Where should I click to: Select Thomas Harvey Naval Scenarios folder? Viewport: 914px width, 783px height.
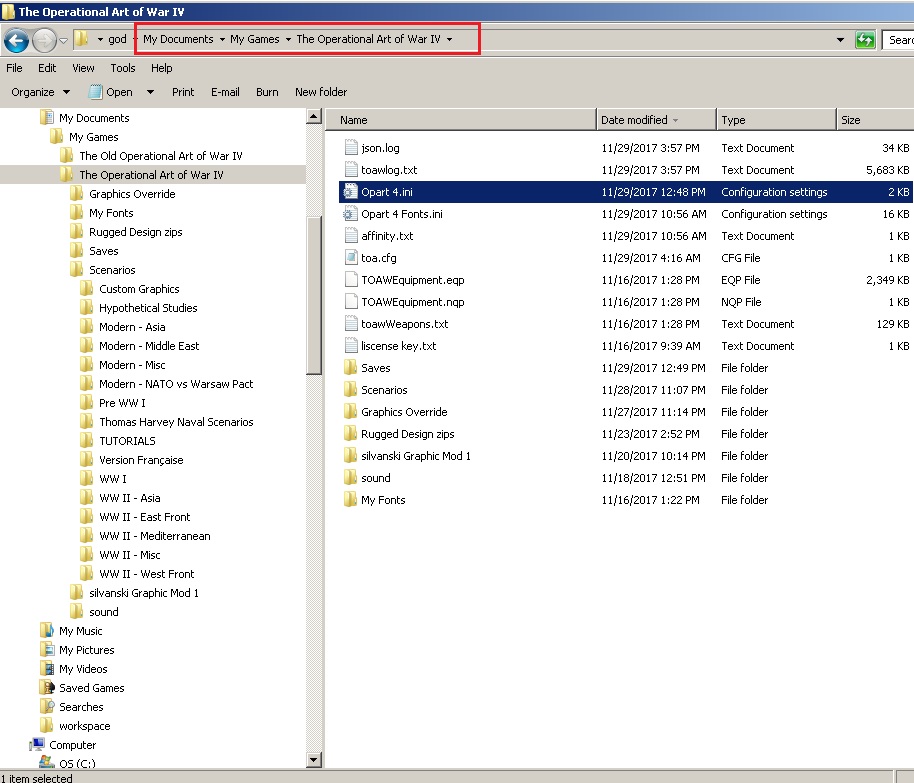pos(176,422)
